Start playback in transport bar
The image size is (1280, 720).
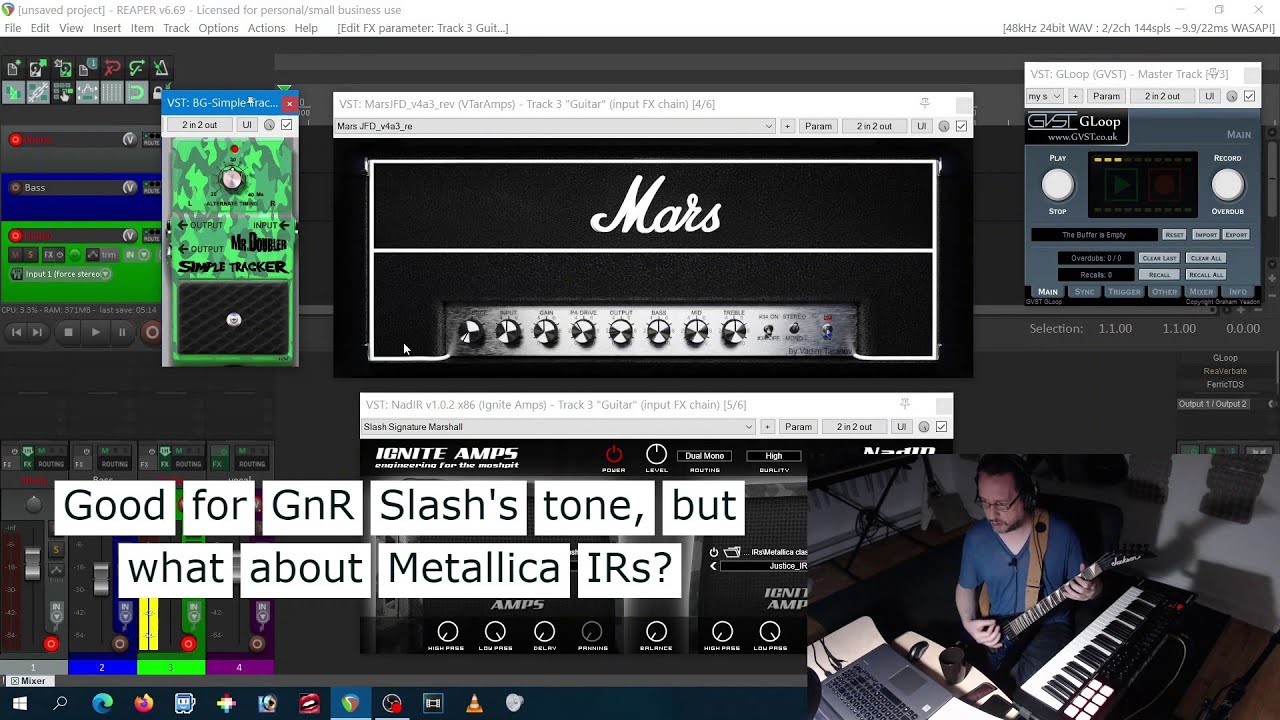[x=95, y=332]
